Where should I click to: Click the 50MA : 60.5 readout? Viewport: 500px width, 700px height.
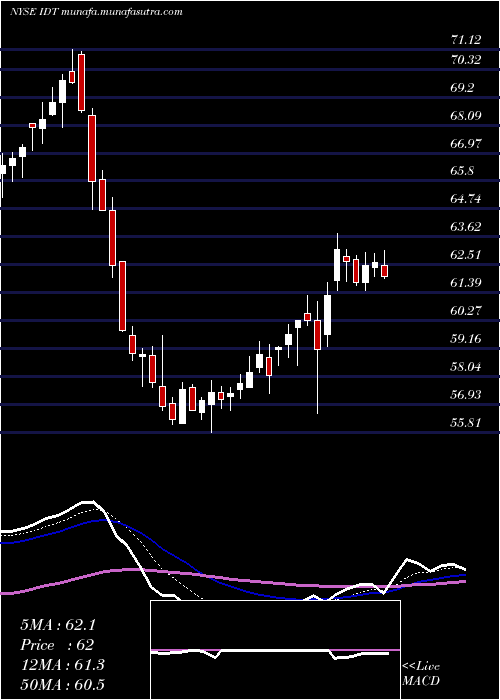click(62, 684)
